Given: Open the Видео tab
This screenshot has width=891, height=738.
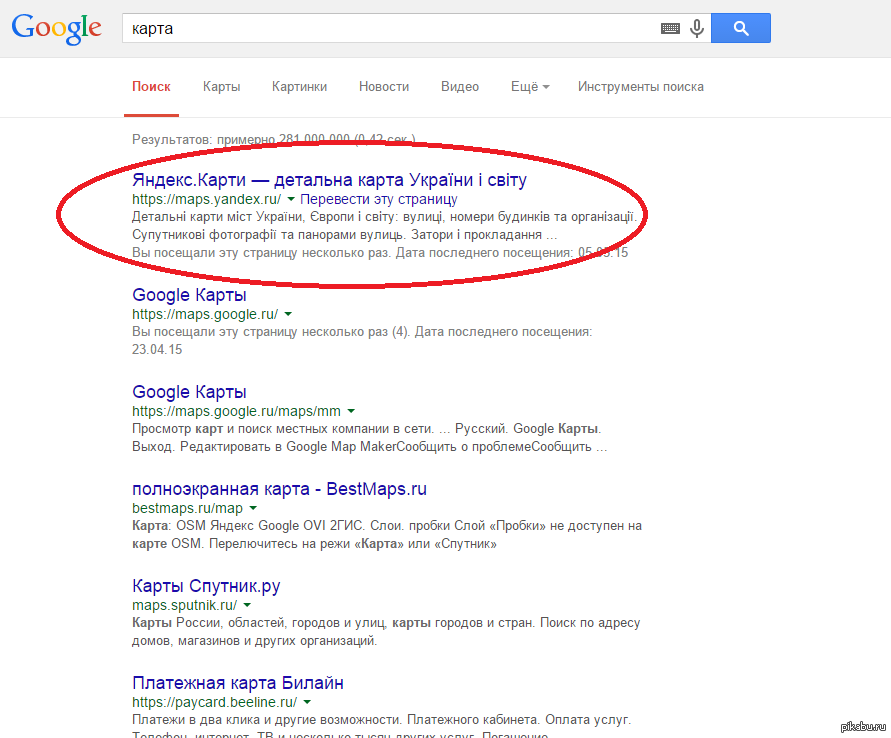Looking at the screenshot, I should [460, 87].
